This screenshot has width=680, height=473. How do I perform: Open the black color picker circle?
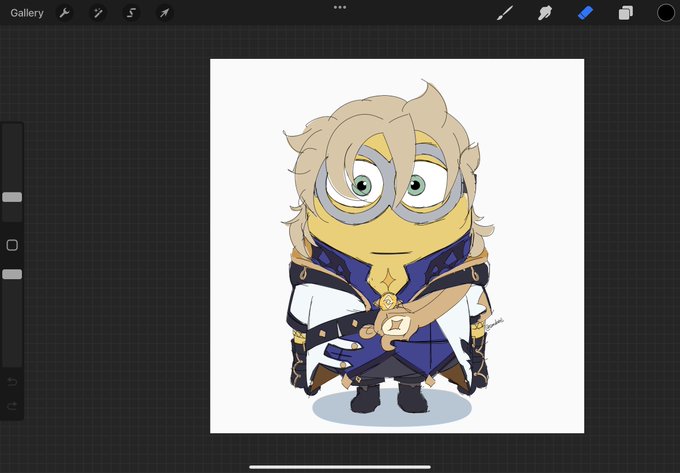(x=666, y=13)
